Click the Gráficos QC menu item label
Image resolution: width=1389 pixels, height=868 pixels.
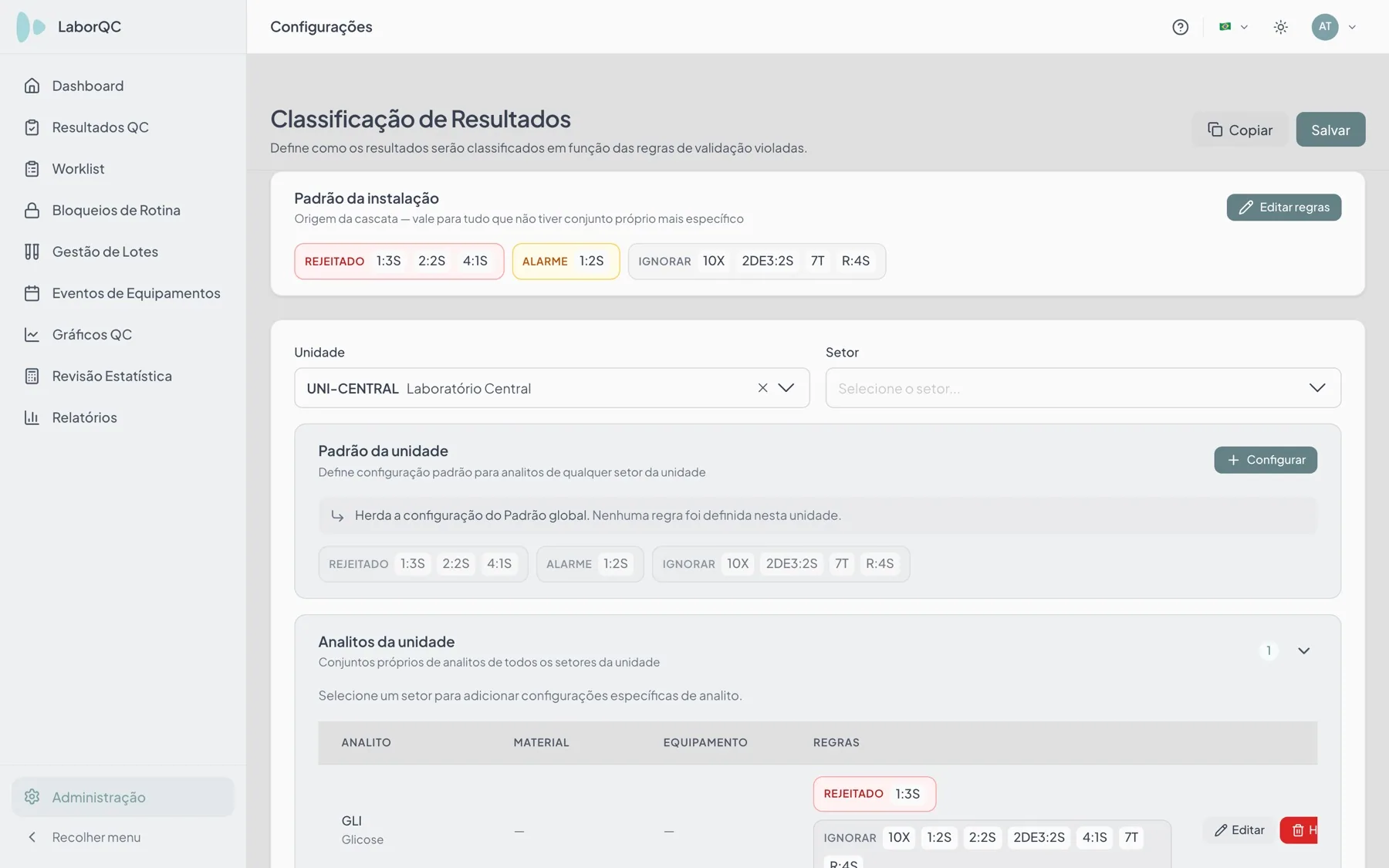point(92,335)
